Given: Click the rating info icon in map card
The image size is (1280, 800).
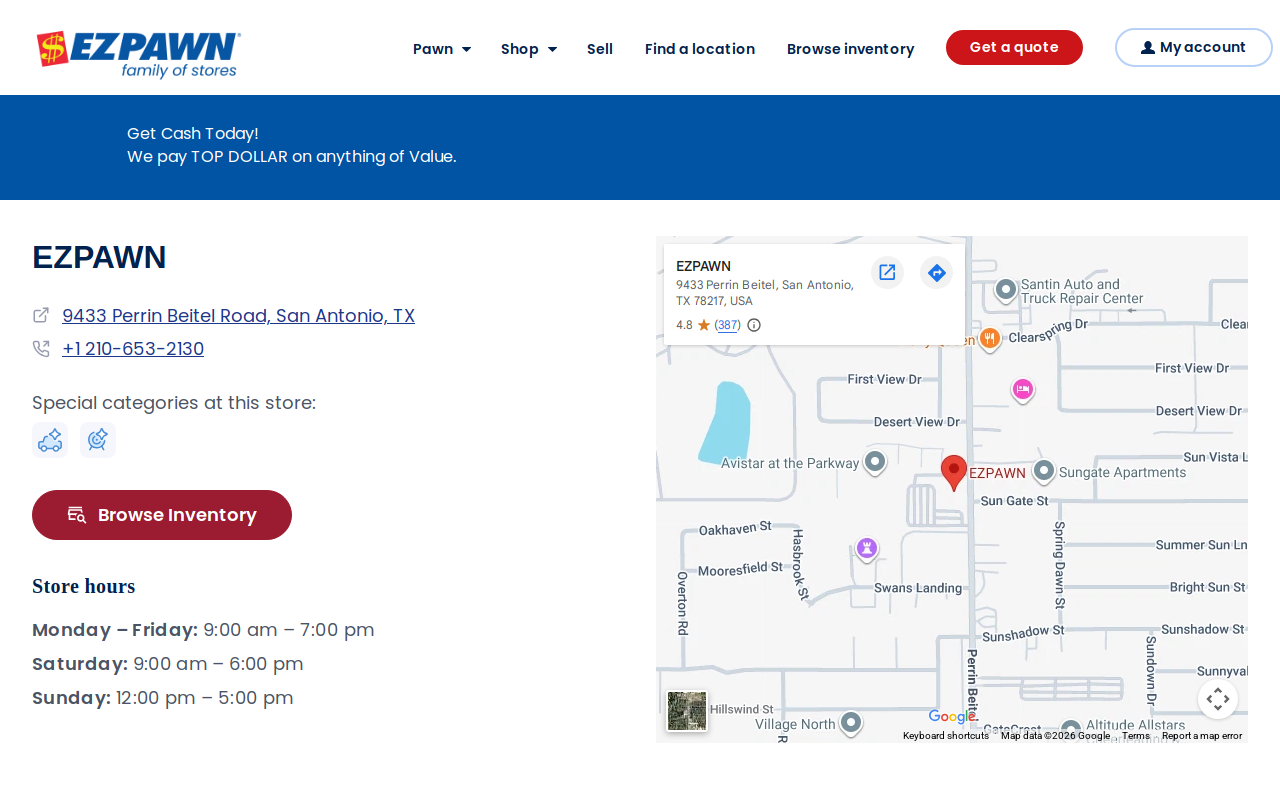Looking at the screenshot, I should [x=754, y=325].
